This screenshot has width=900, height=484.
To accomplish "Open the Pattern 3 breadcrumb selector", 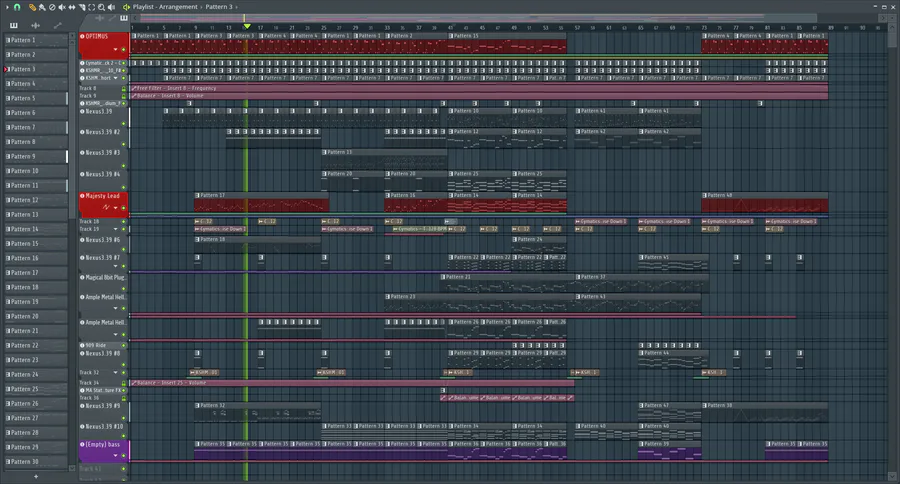I will click(219, 7).
